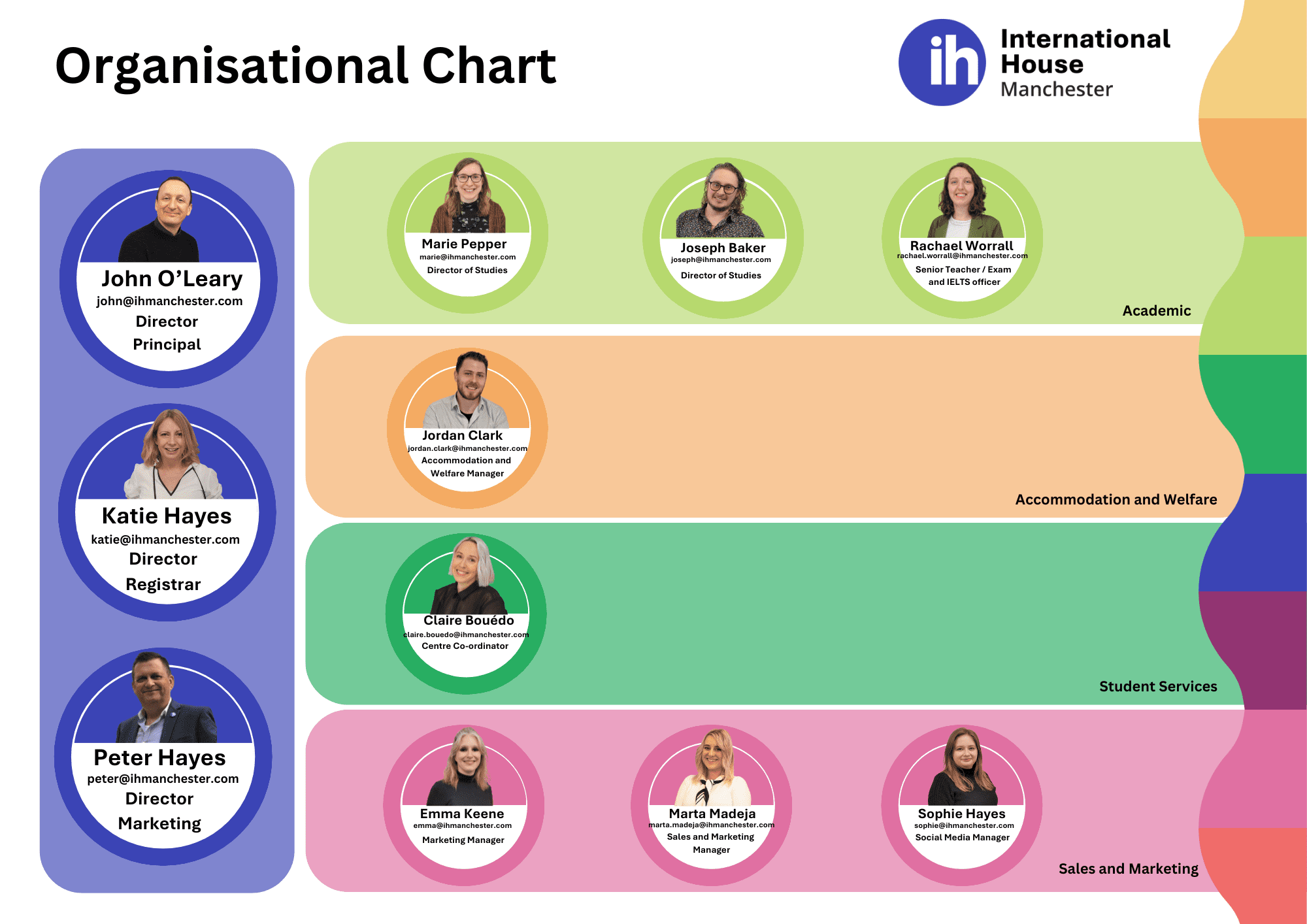Viewport: 1307px width, 924px height.
Task: Click the Organisational Chart title
Action: tap(305, 67)
